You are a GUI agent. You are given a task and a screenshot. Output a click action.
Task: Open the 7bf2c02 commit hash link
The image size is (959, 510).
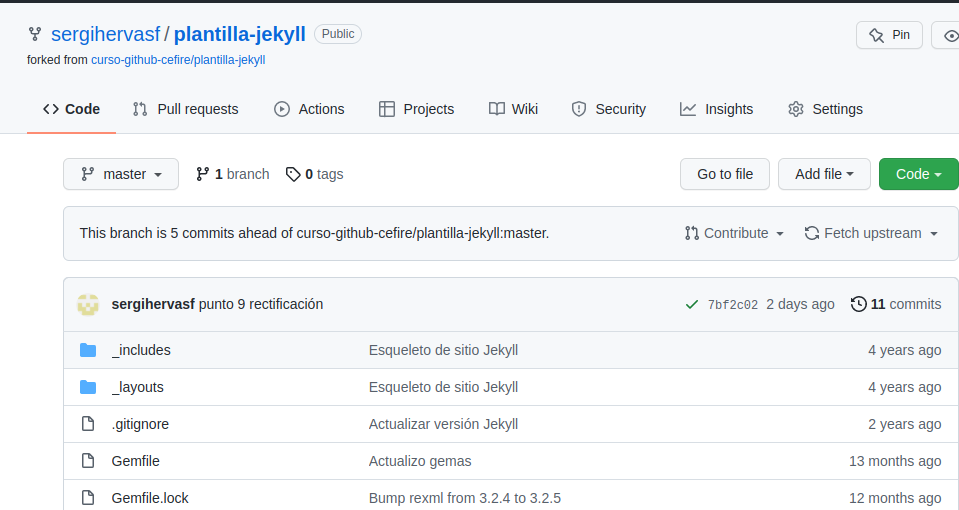(x=732, y=305)
